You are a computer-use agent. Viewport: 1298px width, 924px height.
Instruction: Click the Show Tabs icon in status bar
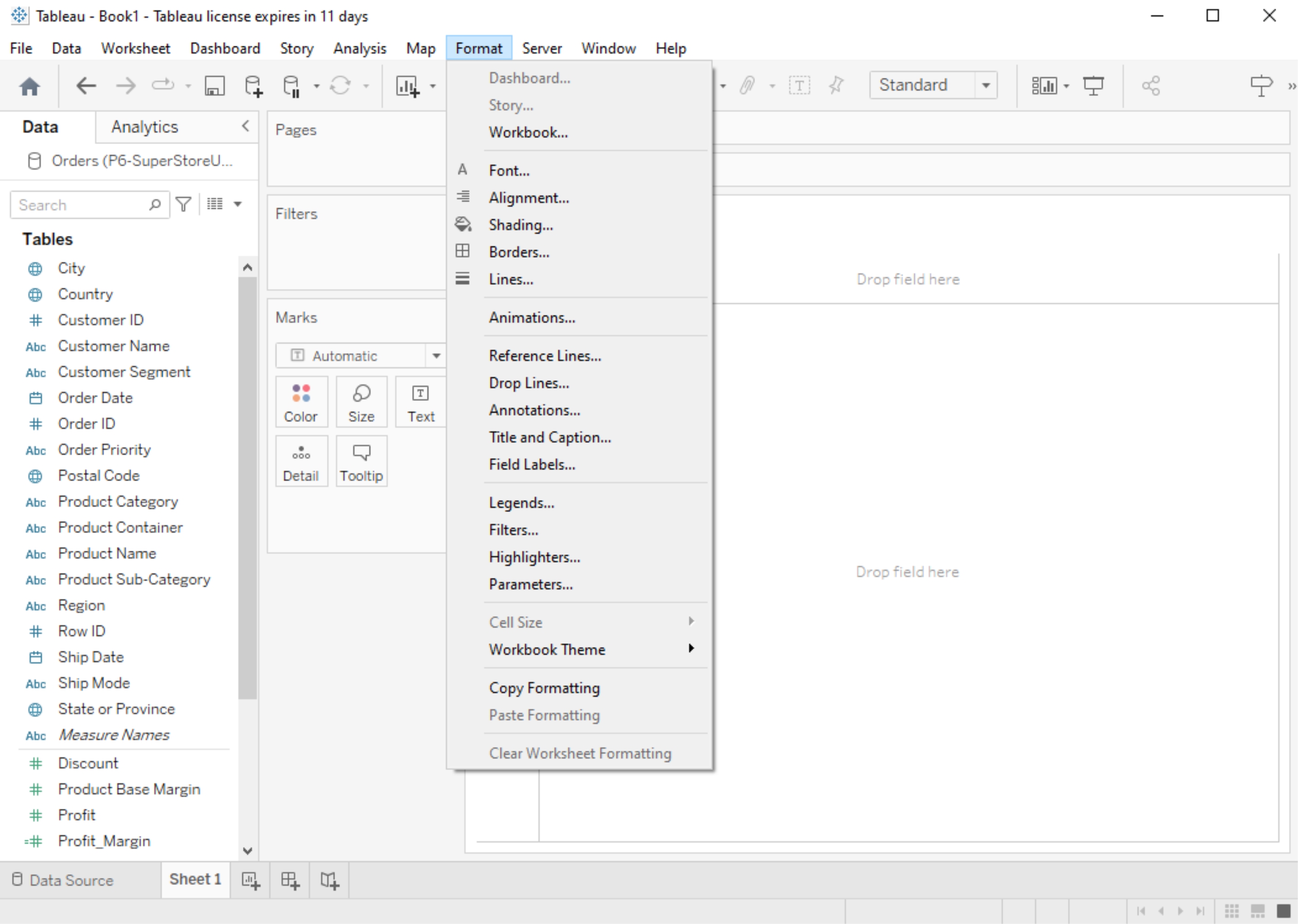coord(1284,911)
